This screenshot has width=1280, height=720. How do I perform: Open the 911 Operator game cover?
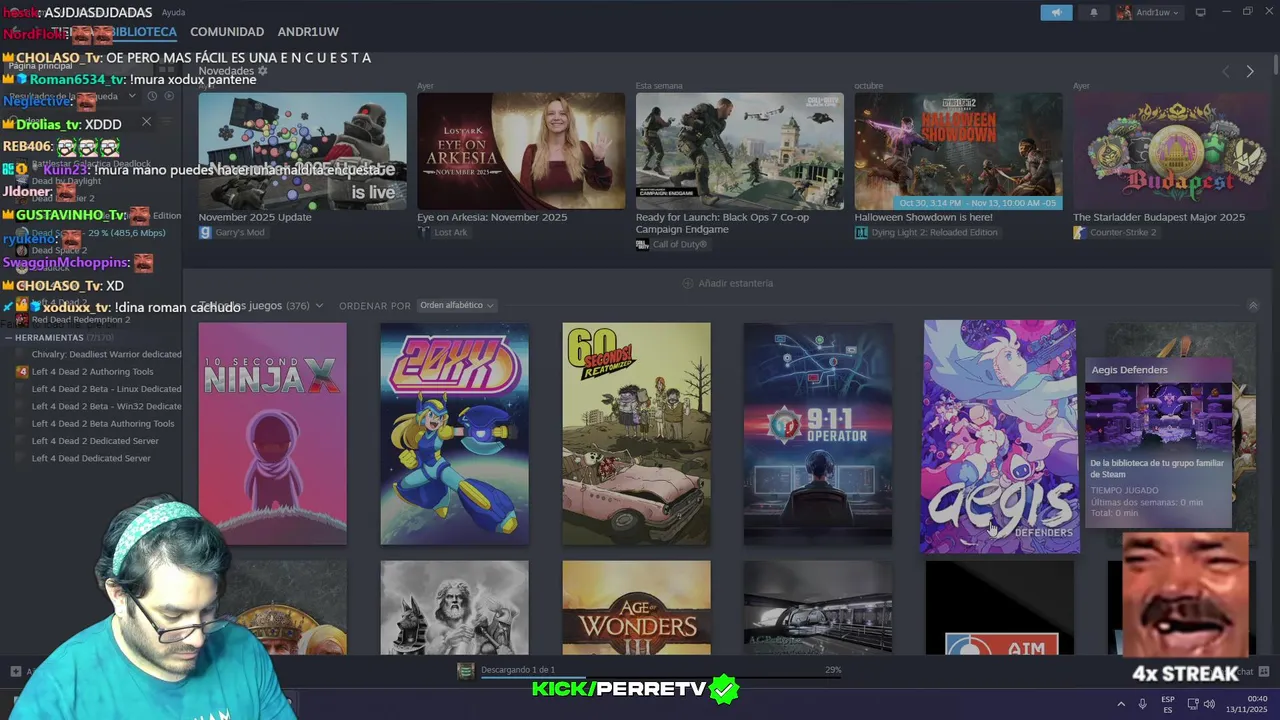pyautogui.click(x=818, y=434)
